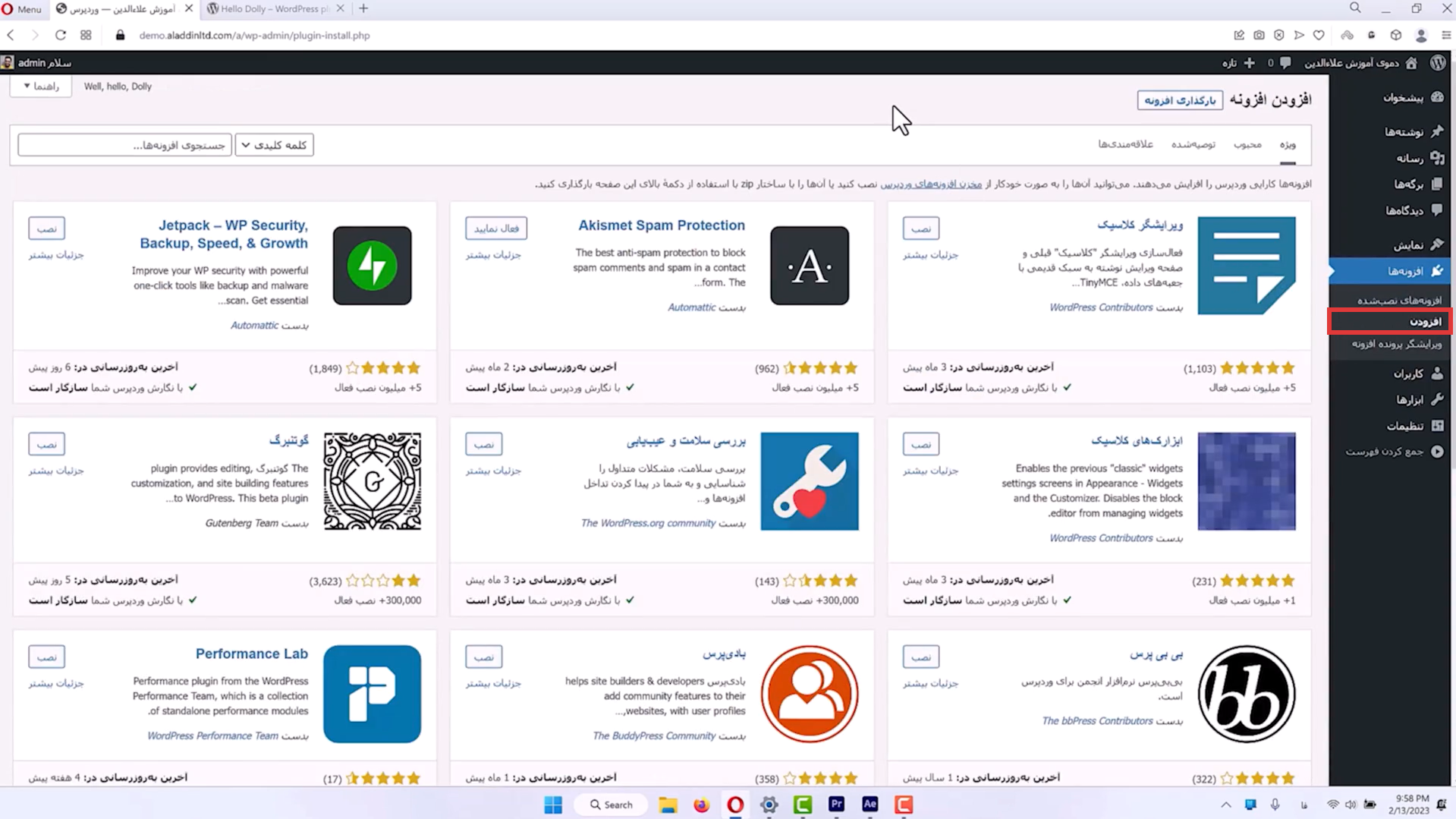Install the Jetpack plugin
This screenshot has width=1456, height=819.
coord(46,228)
